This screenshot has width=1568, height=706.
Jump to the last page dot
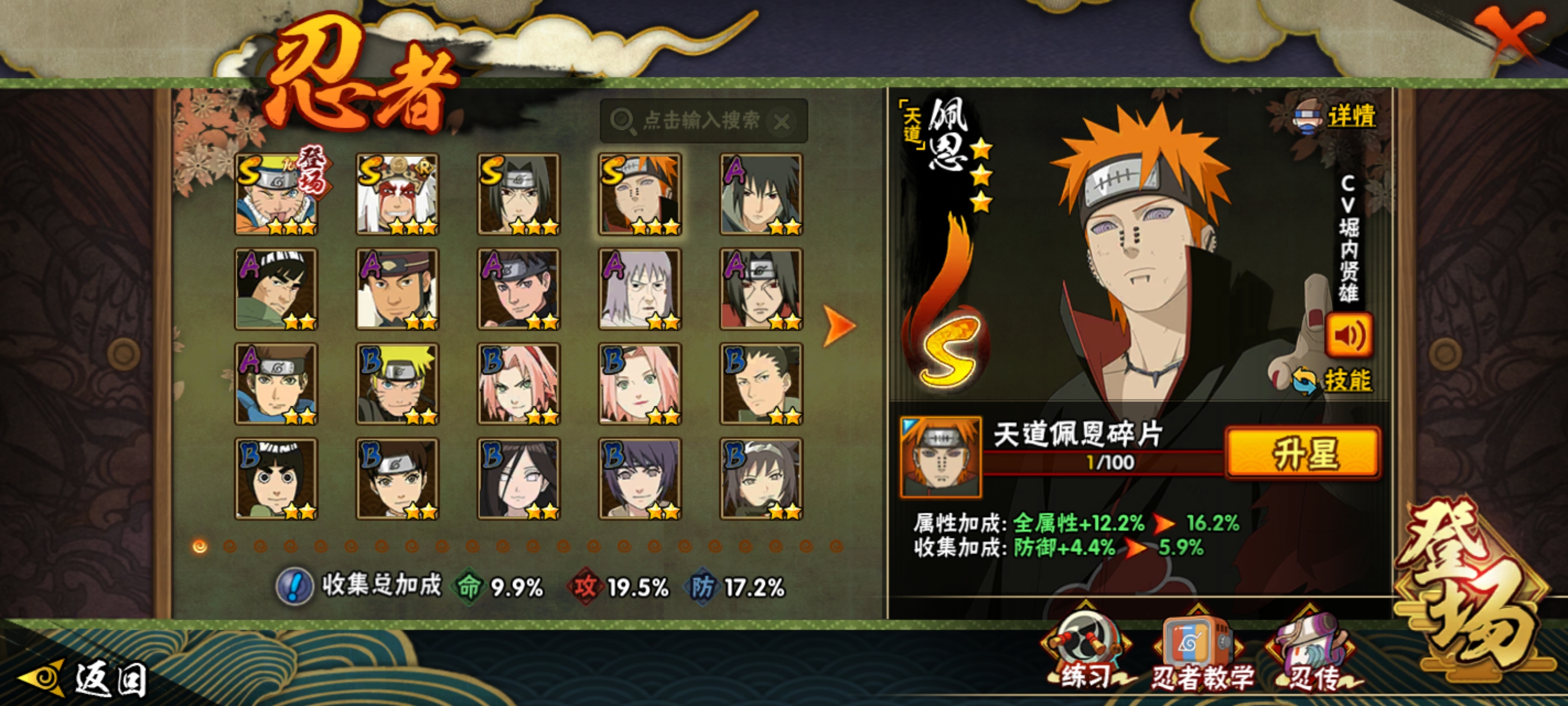pos(836,546)
